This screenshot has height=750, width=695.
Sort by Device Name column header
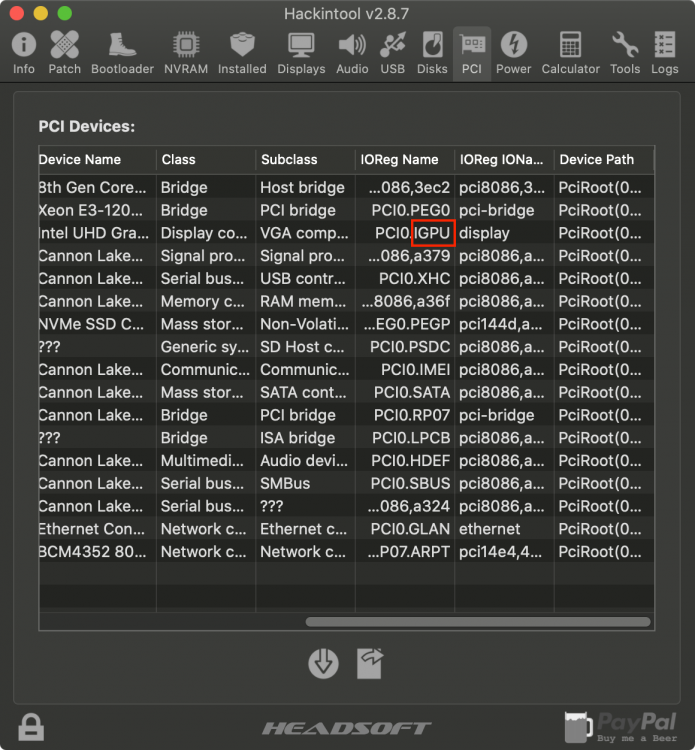click(97, 159)
